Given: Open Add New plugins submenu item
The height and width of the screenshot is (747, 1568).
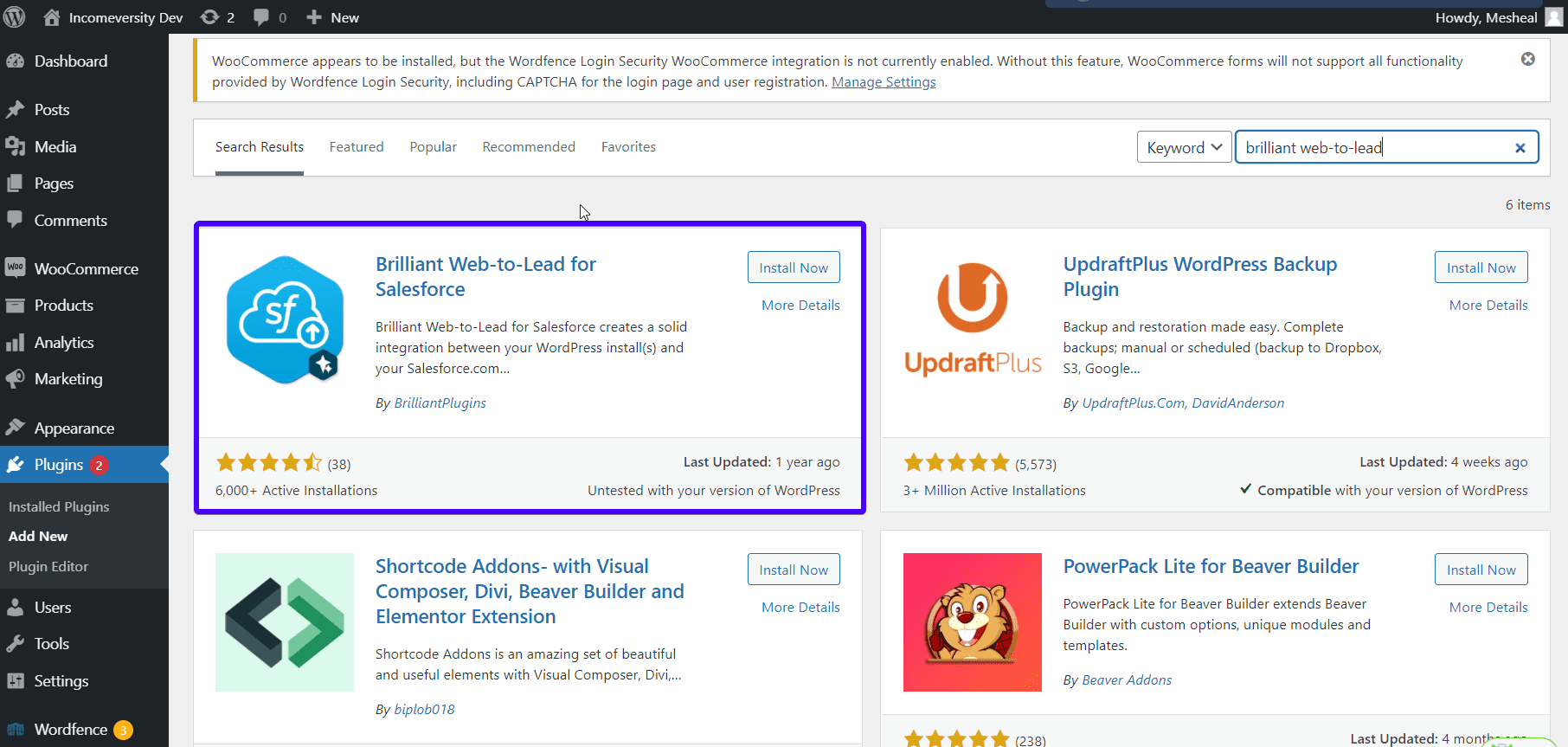Looking at the screenshot, I should pyautogui.click(x=38, y=537).
